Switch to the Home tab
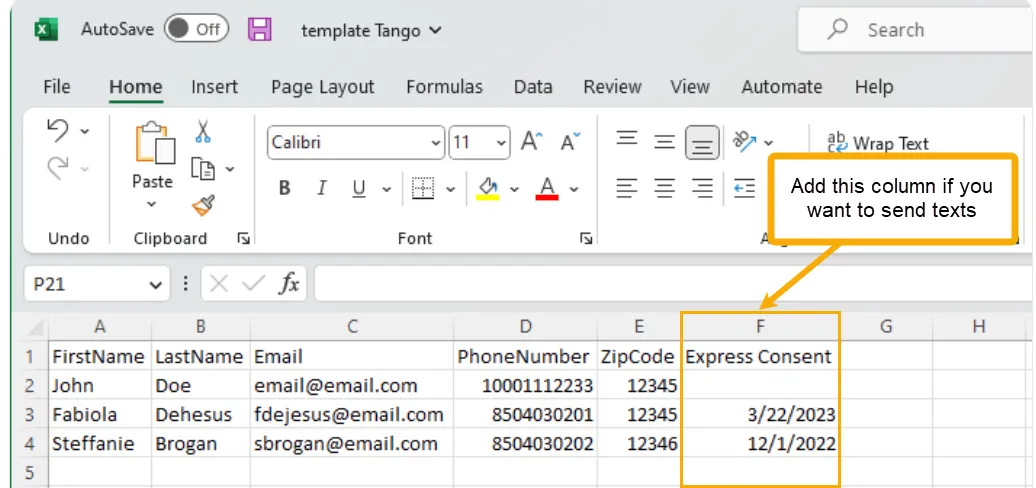 [135, 87]
